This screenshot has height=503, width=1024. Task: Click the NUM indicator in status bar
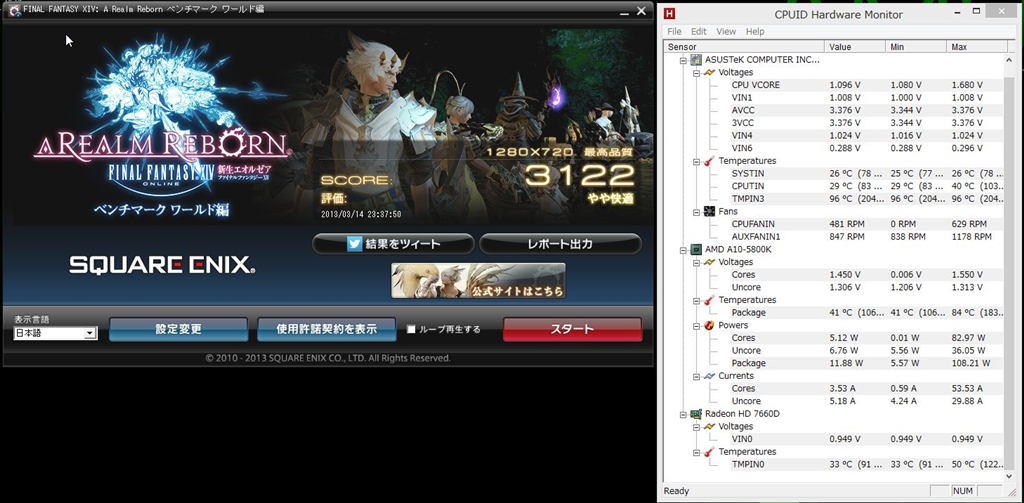coord(963,491)
